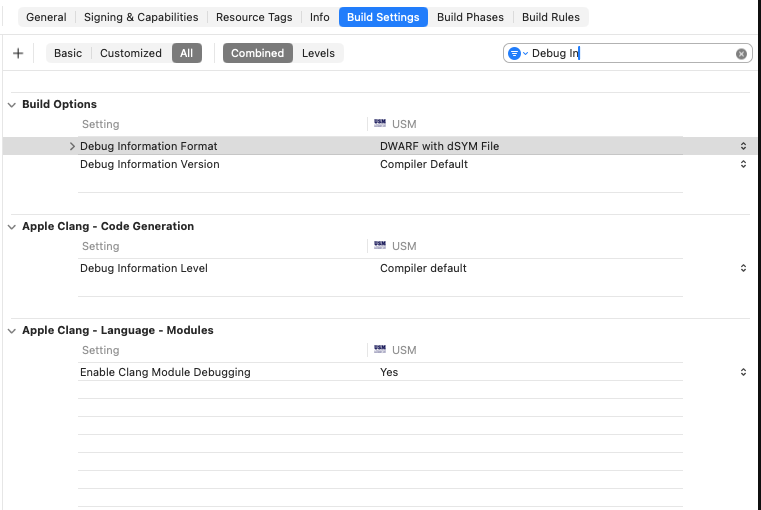Clear the search field with the x icon

741,54
